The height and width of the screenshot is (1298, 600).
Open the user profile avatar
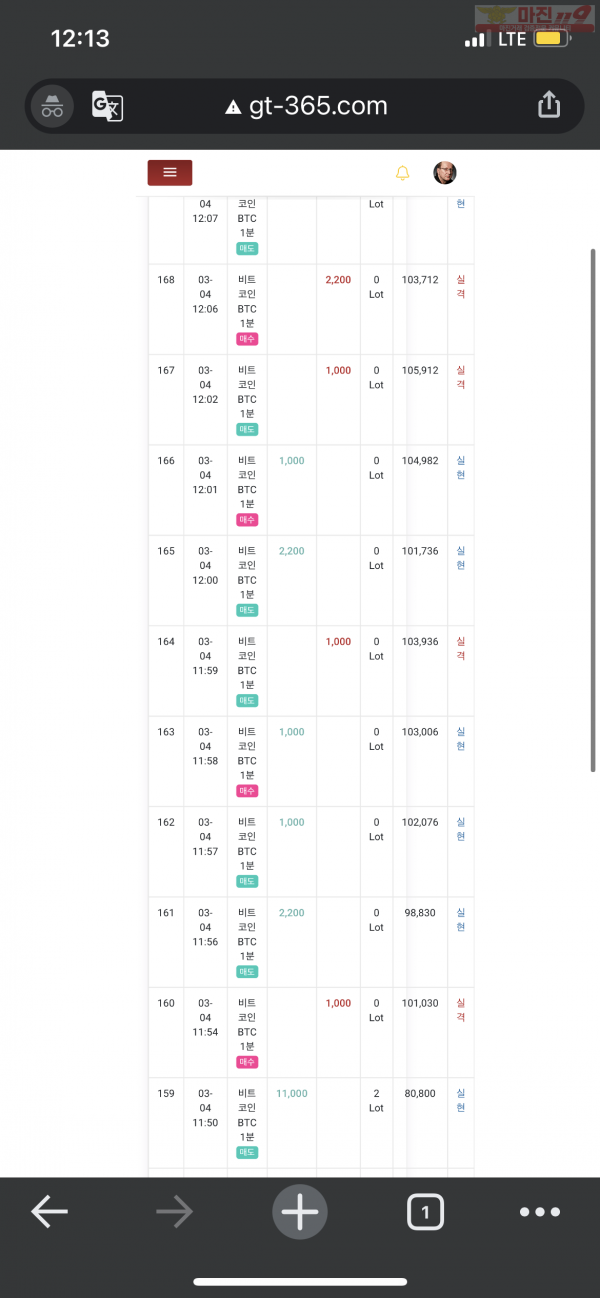point(445,172)
